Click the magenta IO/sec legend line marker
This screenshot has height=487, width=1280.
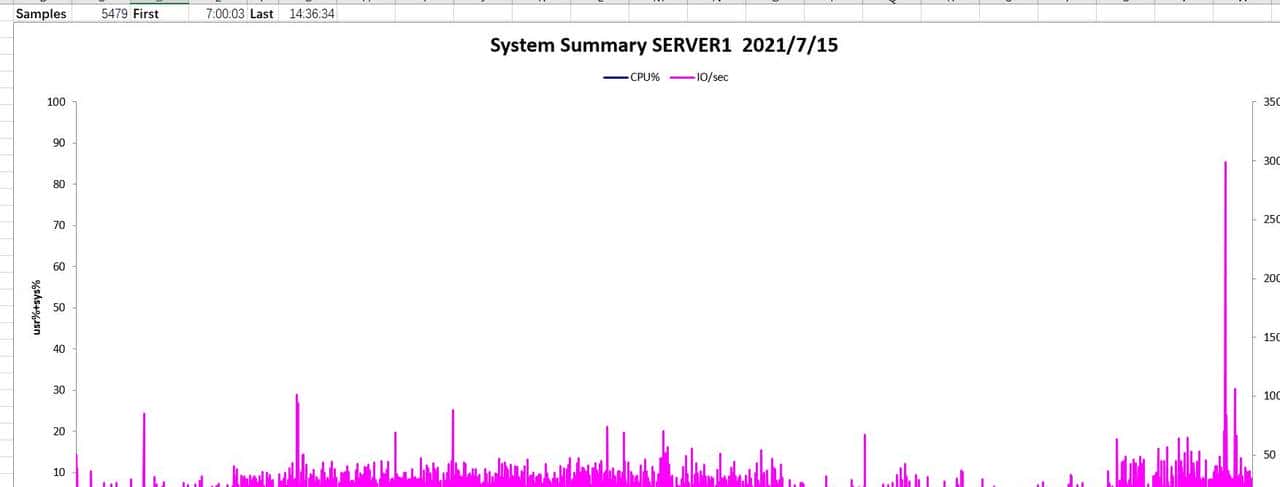coord(682,77)
